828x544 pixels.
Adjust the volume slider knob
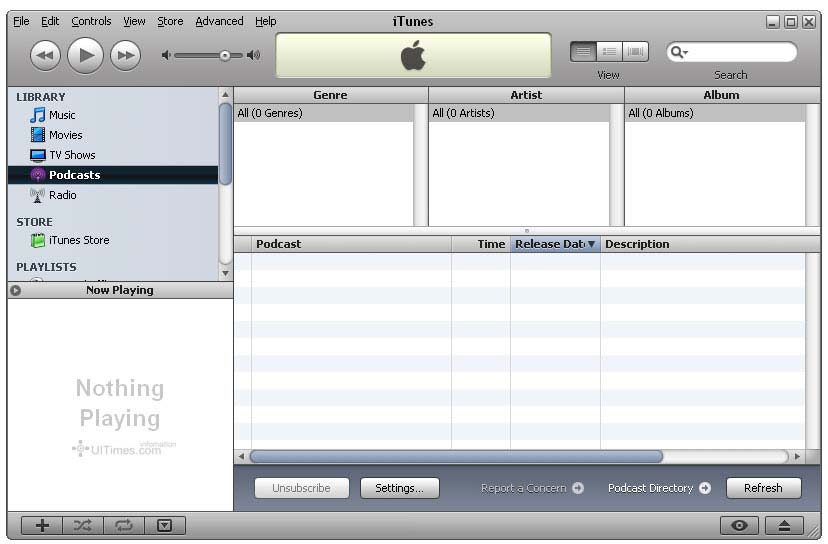[x=225, y=56]
